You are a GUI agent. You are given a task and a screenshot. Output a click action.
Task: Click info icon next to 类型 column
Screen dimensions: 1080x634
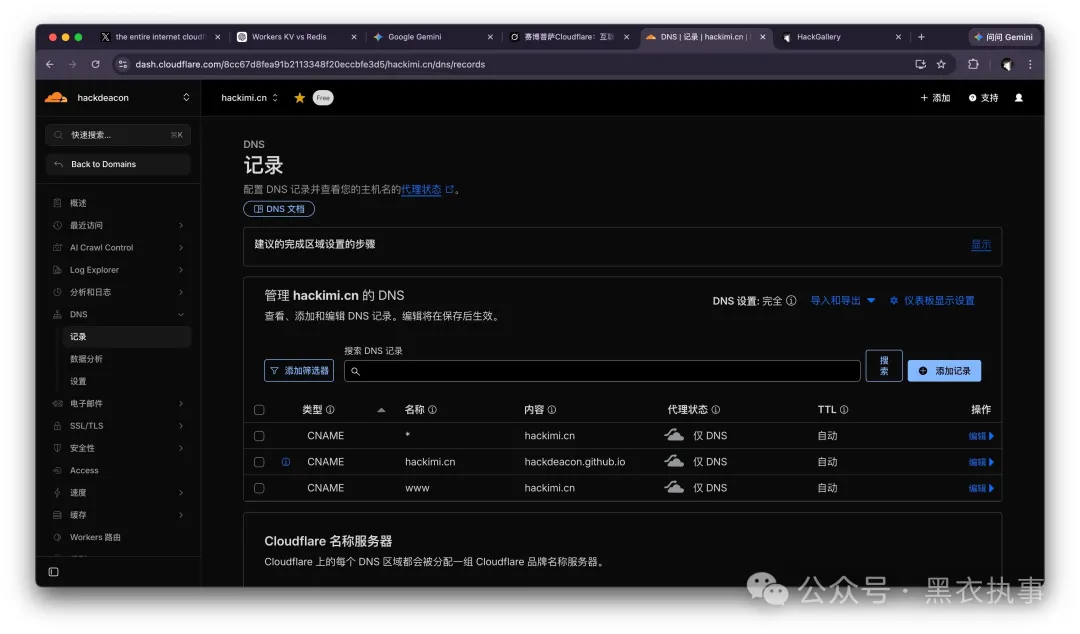click(330, 410)
